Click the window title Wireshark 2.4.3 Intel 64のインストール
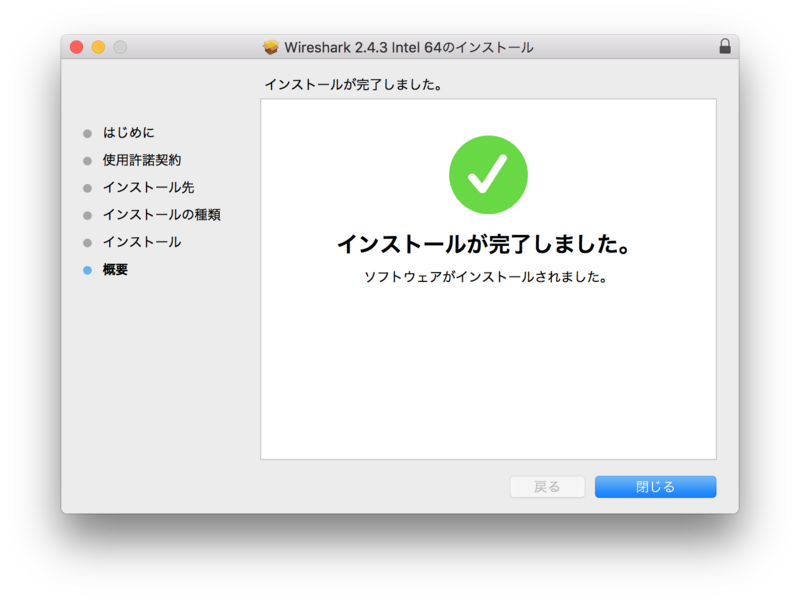 pos(409,47)
